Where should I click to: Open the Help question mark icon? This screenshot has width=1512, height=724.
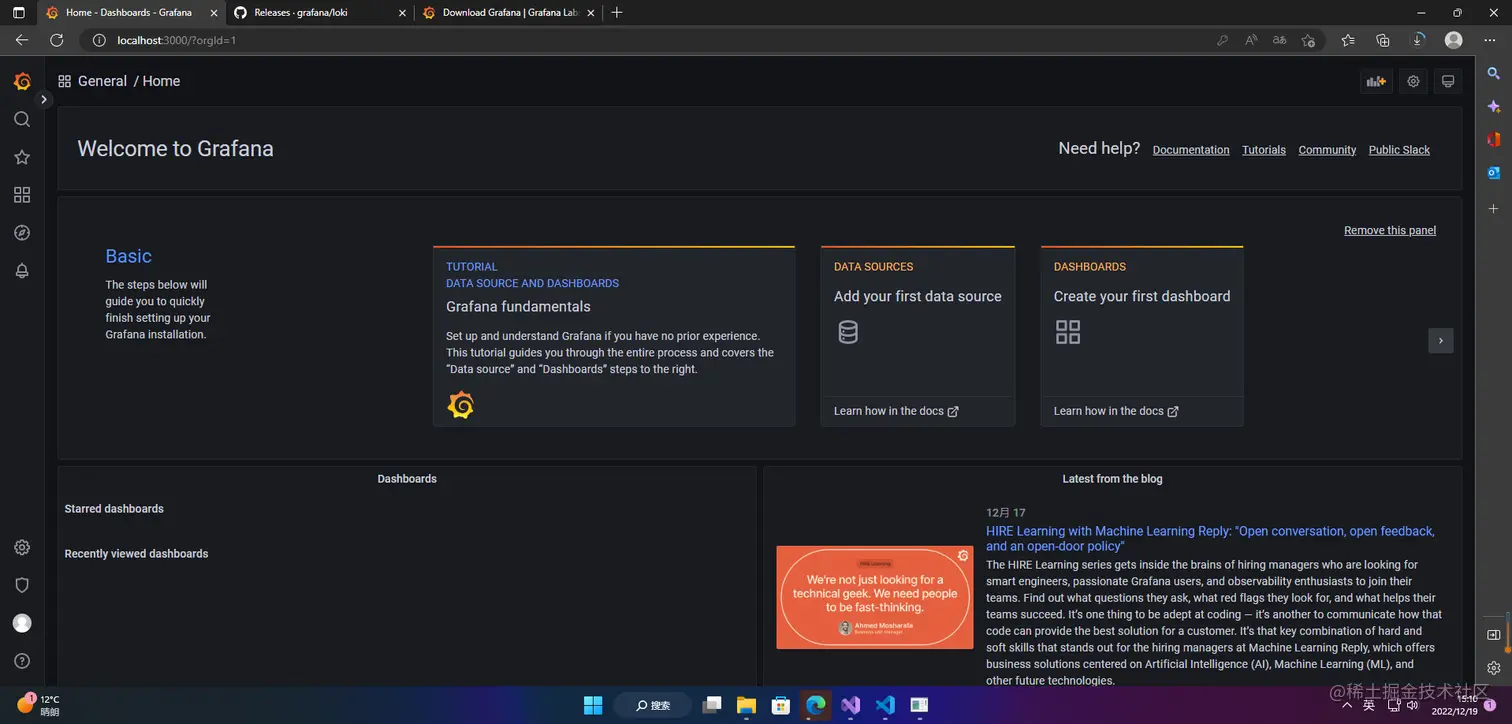click(22, 661)
